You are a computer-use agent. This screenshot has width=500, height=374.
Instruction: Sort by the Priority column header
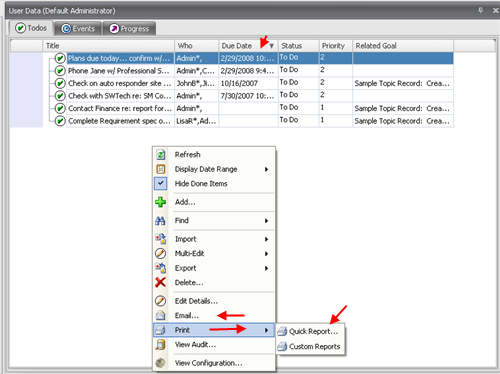coord(336,46)
